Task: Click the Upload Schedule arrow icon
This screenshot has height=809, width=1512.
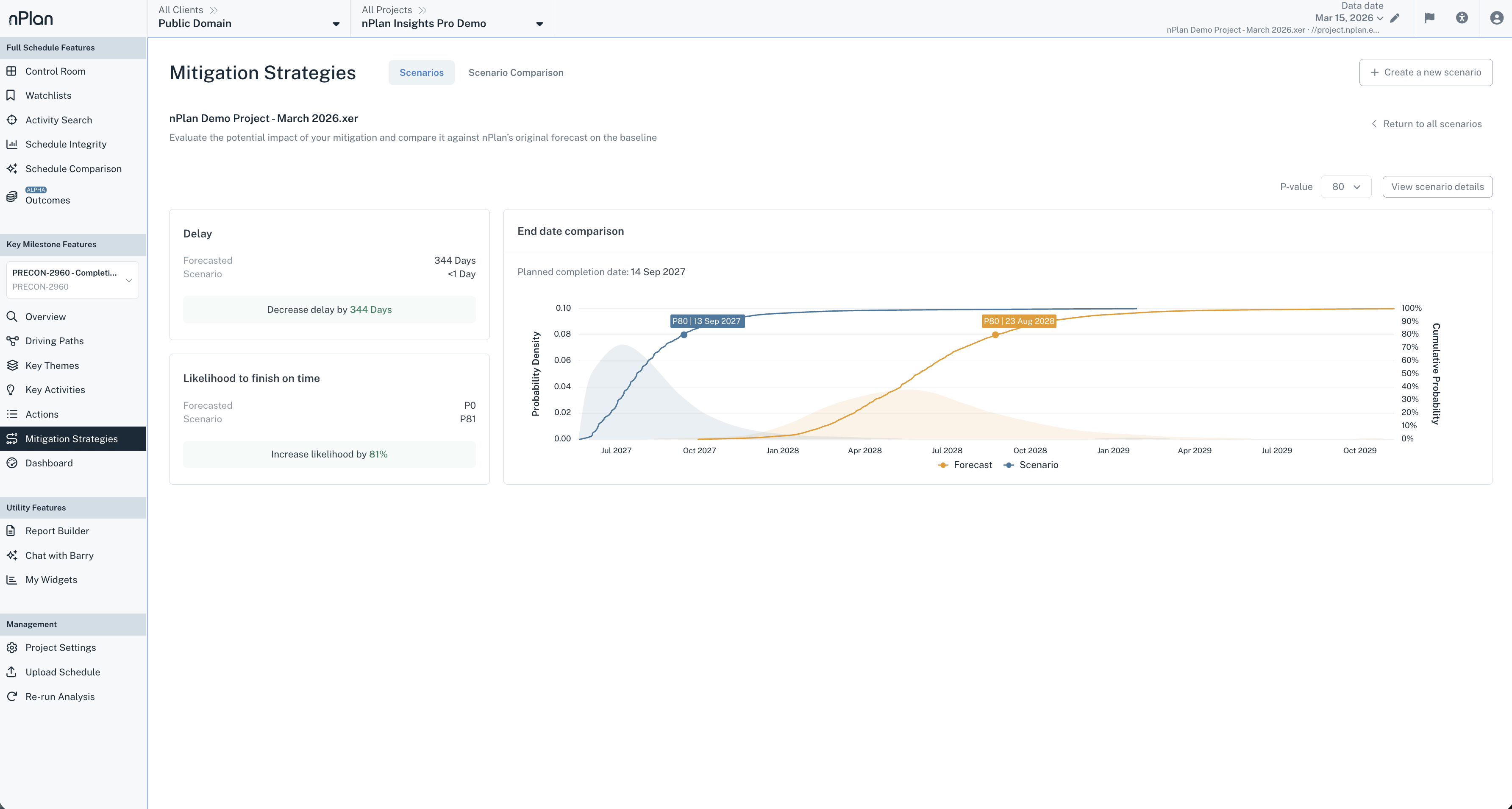Action: click(x=11, y=672)
